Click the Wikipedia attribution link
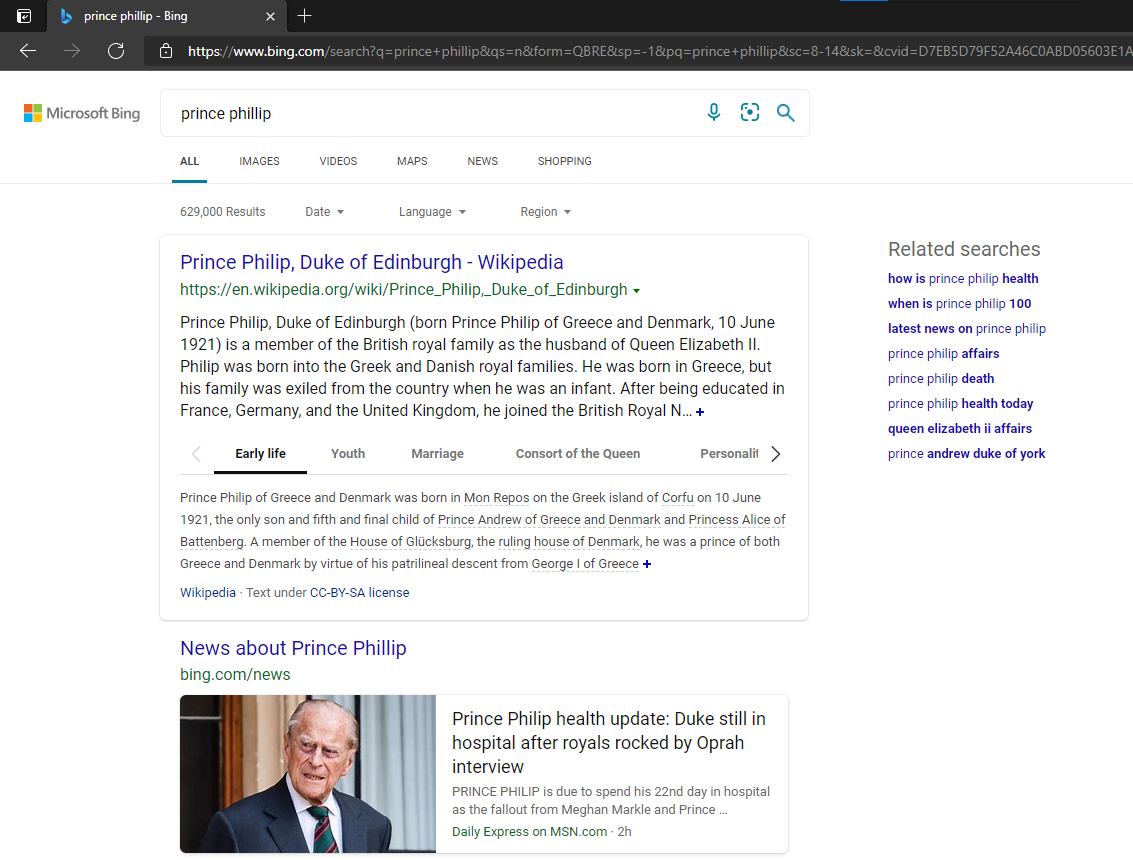 tap(207, 593)
